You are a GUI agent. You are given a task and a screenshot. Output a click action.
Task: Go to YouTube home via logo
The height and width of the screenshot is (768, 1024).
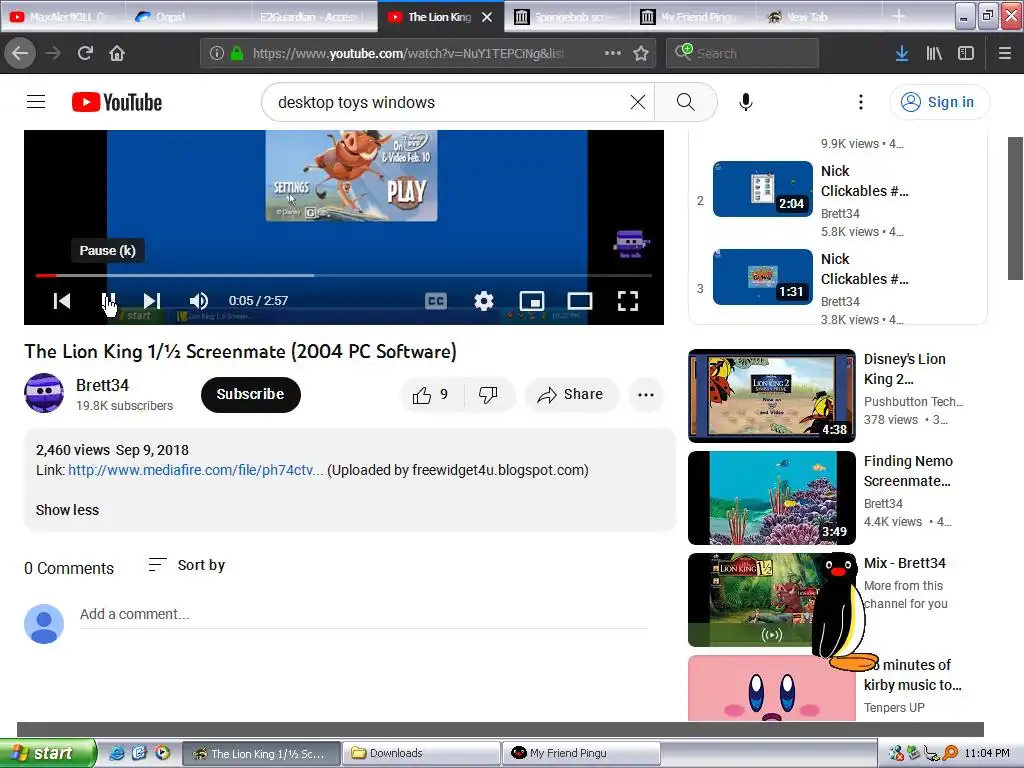click(x=117, y=102)
